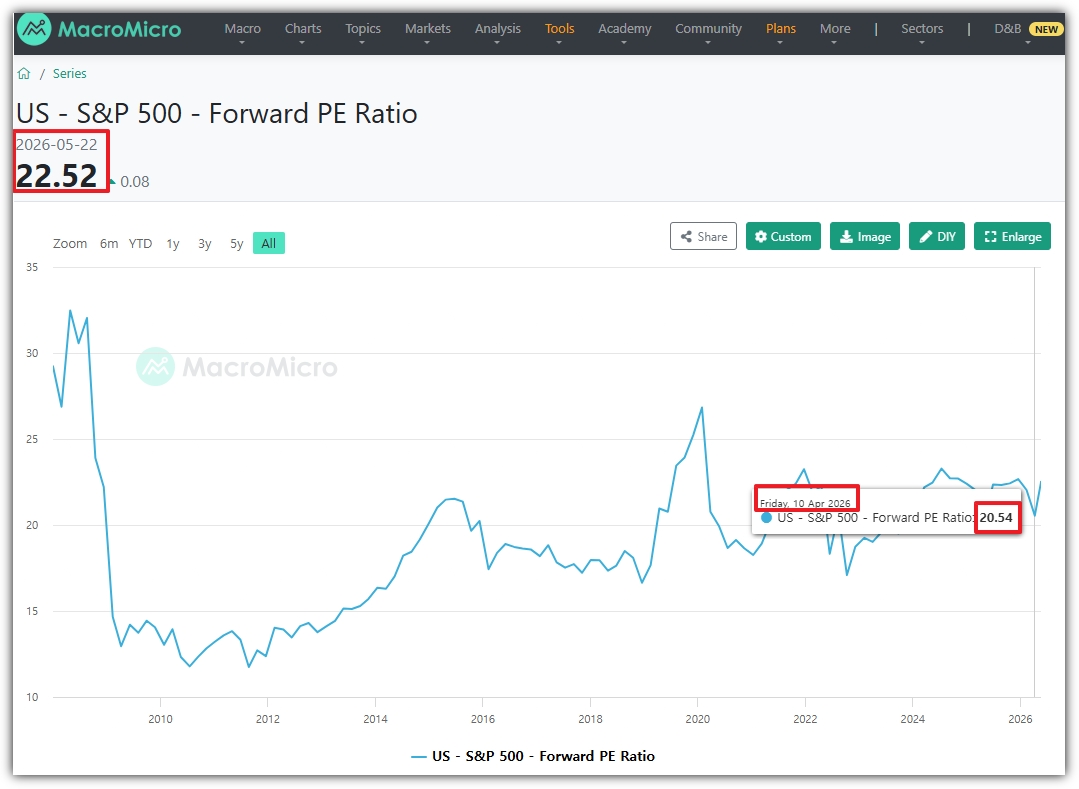Set chart zoom to 6m

(109, 244)
